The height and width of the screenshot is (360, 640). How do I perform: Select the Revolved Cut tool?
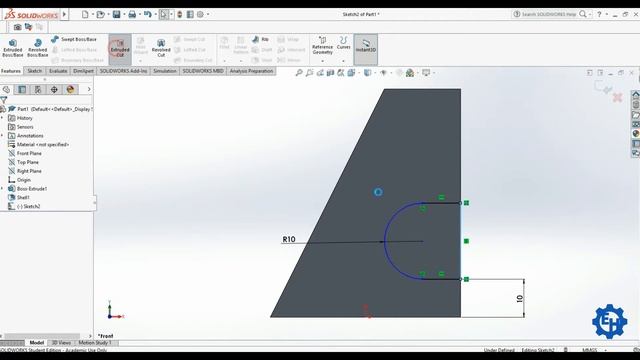pos(161,48)
